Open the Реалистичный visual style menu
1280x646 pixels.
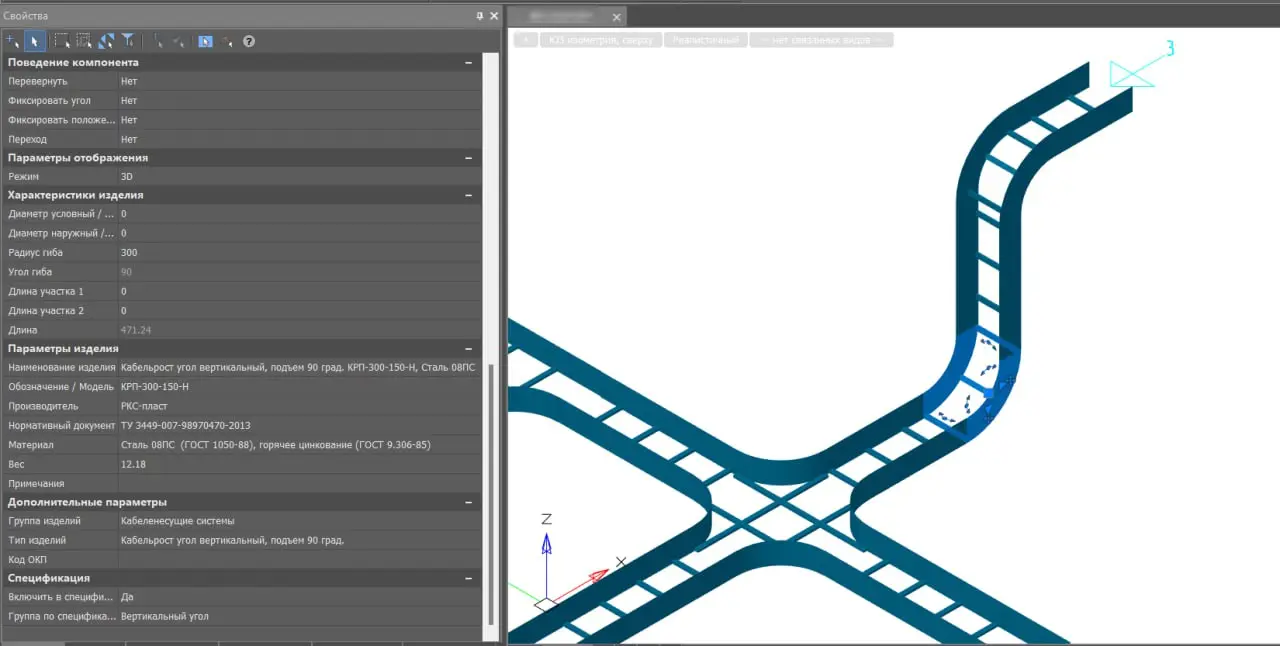[706, 40]
